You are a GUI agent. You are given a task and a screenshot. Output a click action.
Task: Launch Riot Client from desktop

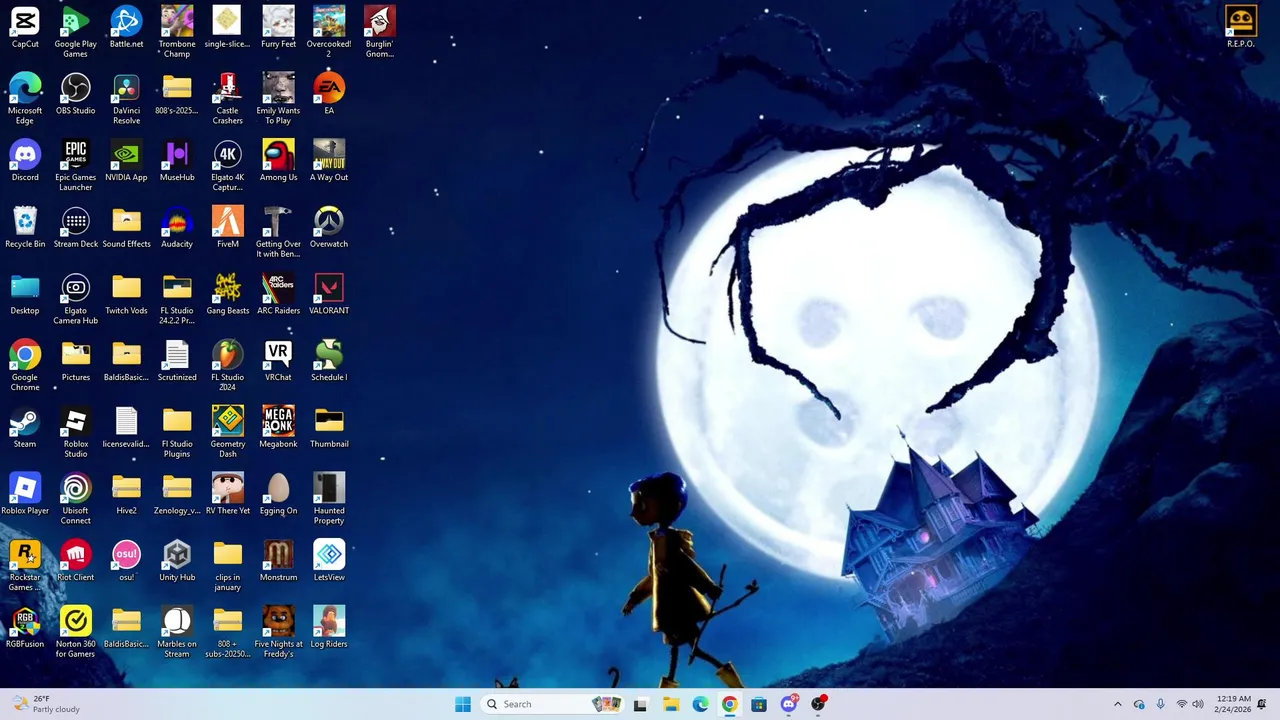click(75, 562)
